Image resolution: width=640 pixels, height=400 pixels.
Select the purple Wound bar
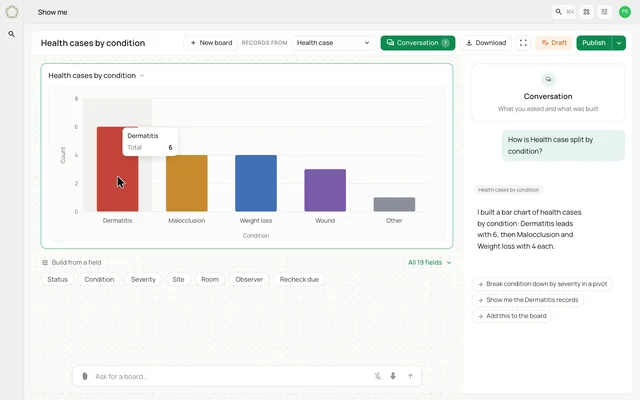click(x=325, y=190)
